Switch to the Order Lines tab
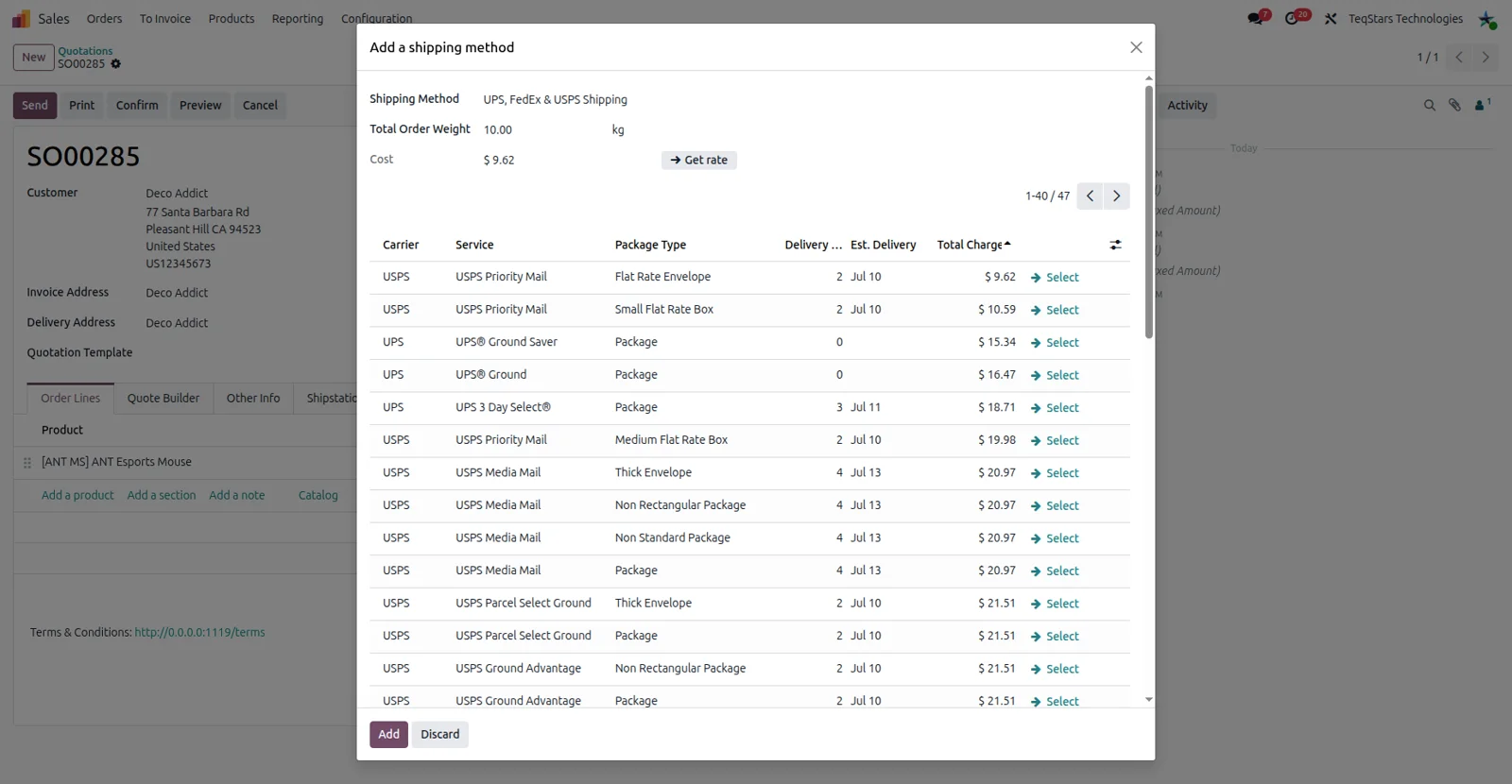 click(71, 399)
